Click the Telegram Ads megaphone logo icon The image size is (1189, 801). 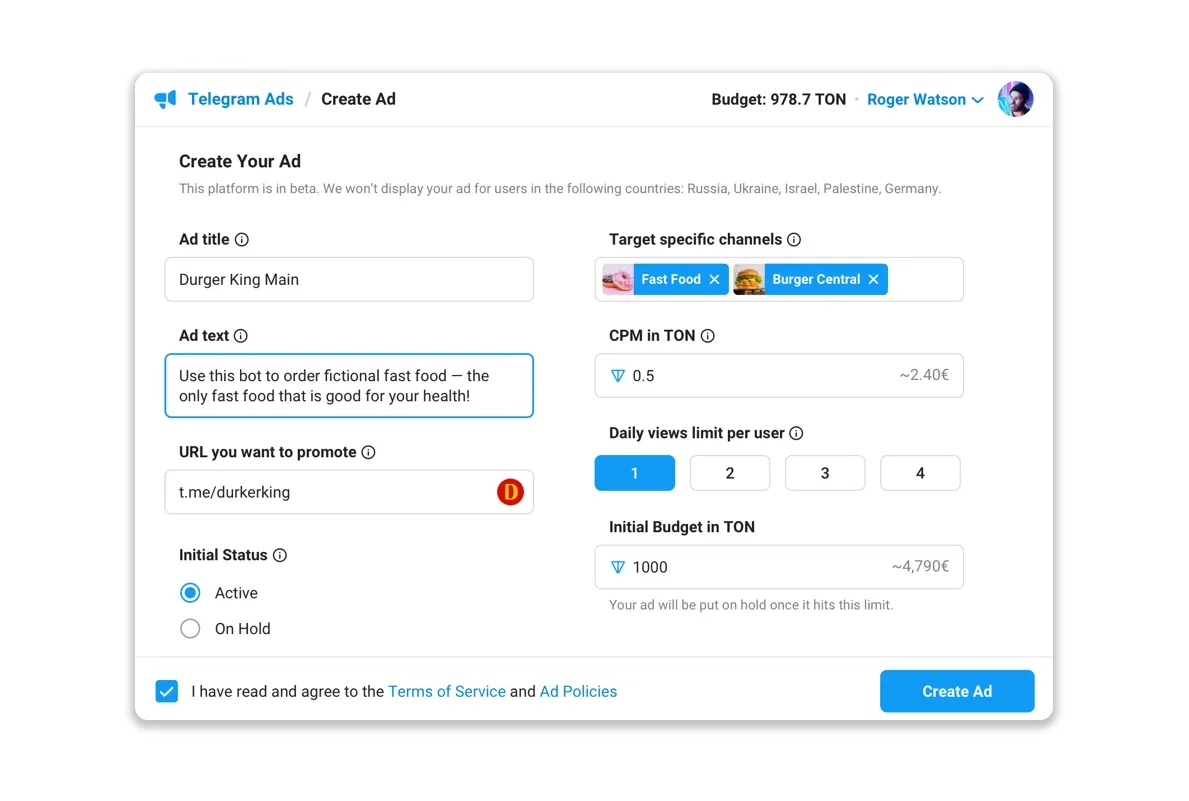pos(165,99)
